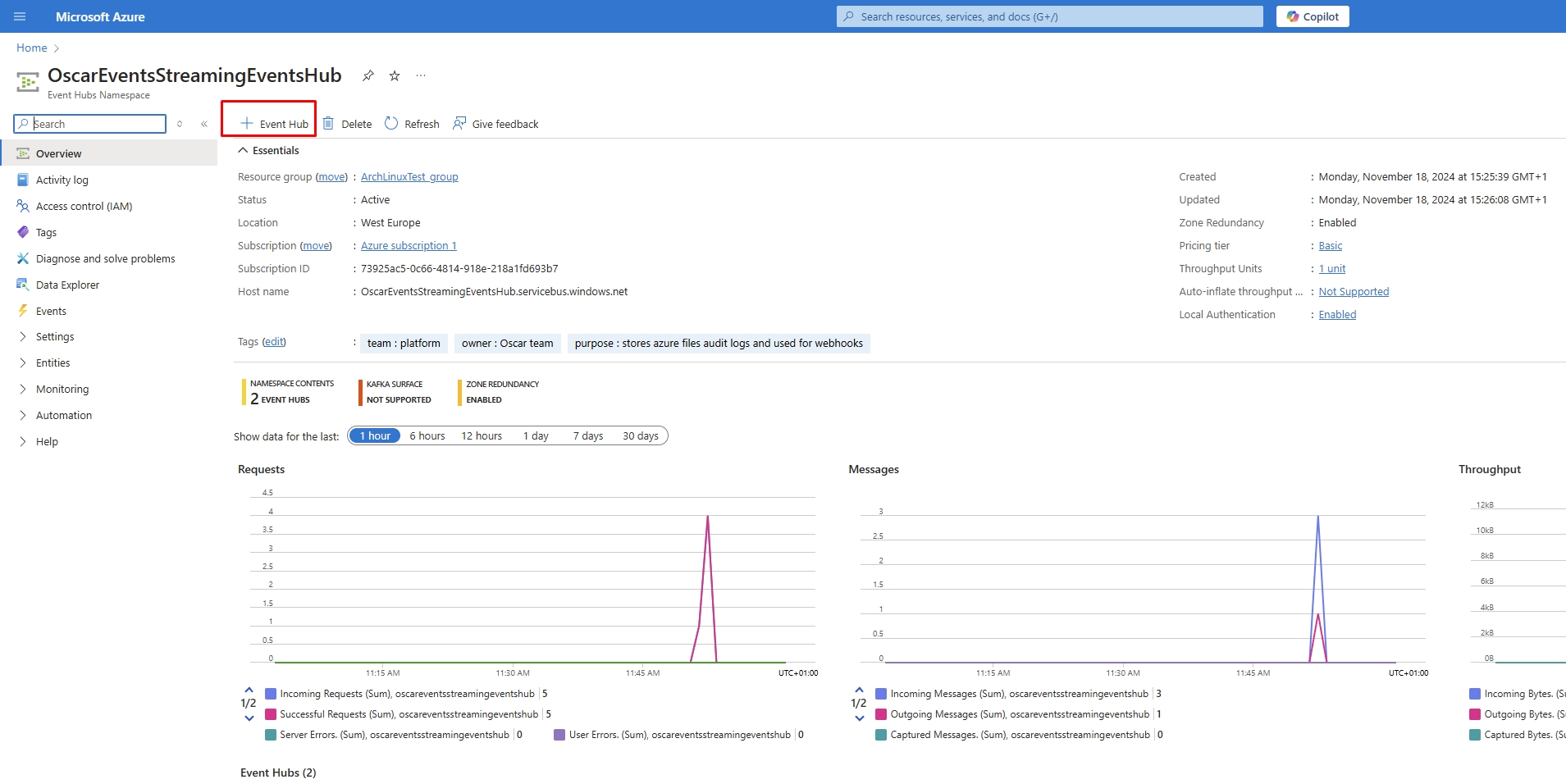The height and width of the screenshot is (784, 1566).
Task: Select the purpose tag chip
Action: [x=719, y=343]
